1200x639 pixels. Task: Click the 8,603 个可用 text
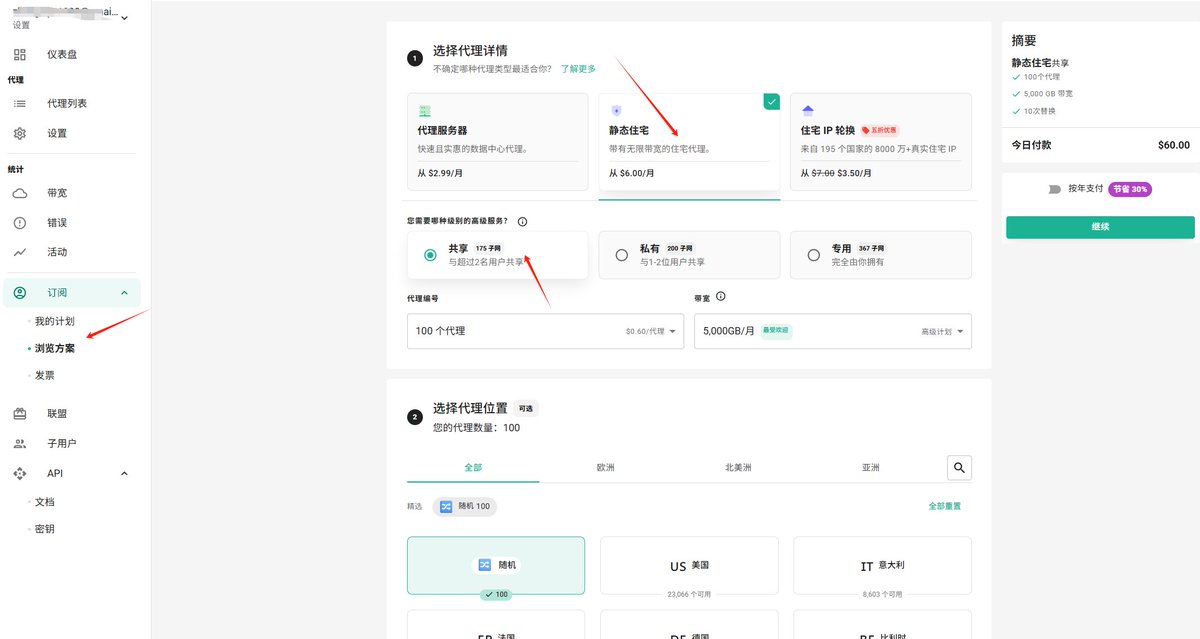pos(882,593)
